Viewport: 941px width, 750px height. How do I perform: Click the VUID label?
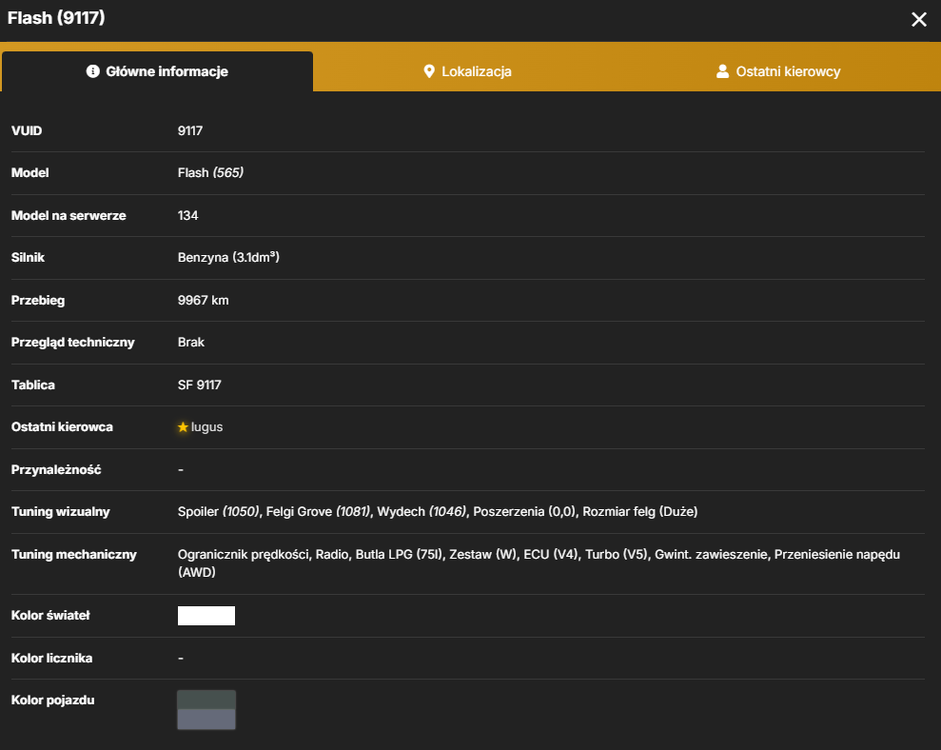[x=27, y=131]
